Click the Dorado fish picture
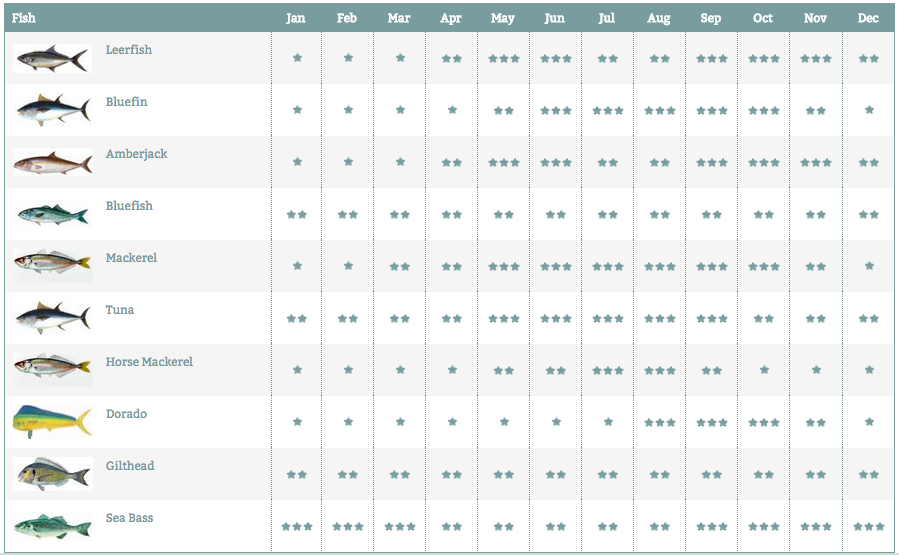This screenshot has width=899, height=555. tap(52, 421)
